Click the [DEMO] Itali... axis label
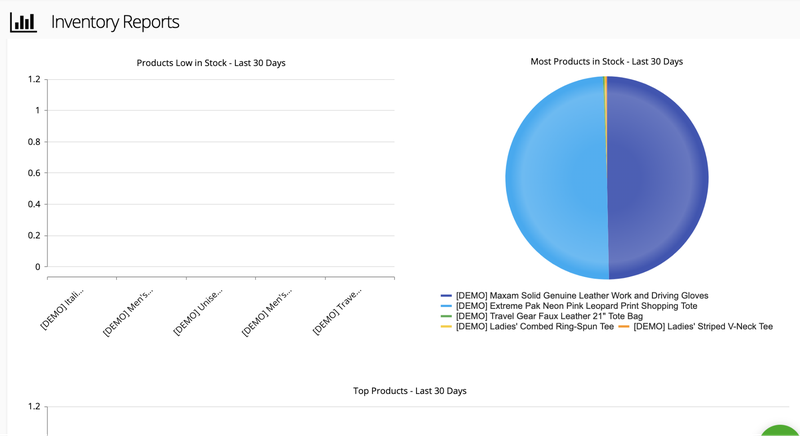The height and width of the screenshot is (436, 800). [x=62, y=309]
